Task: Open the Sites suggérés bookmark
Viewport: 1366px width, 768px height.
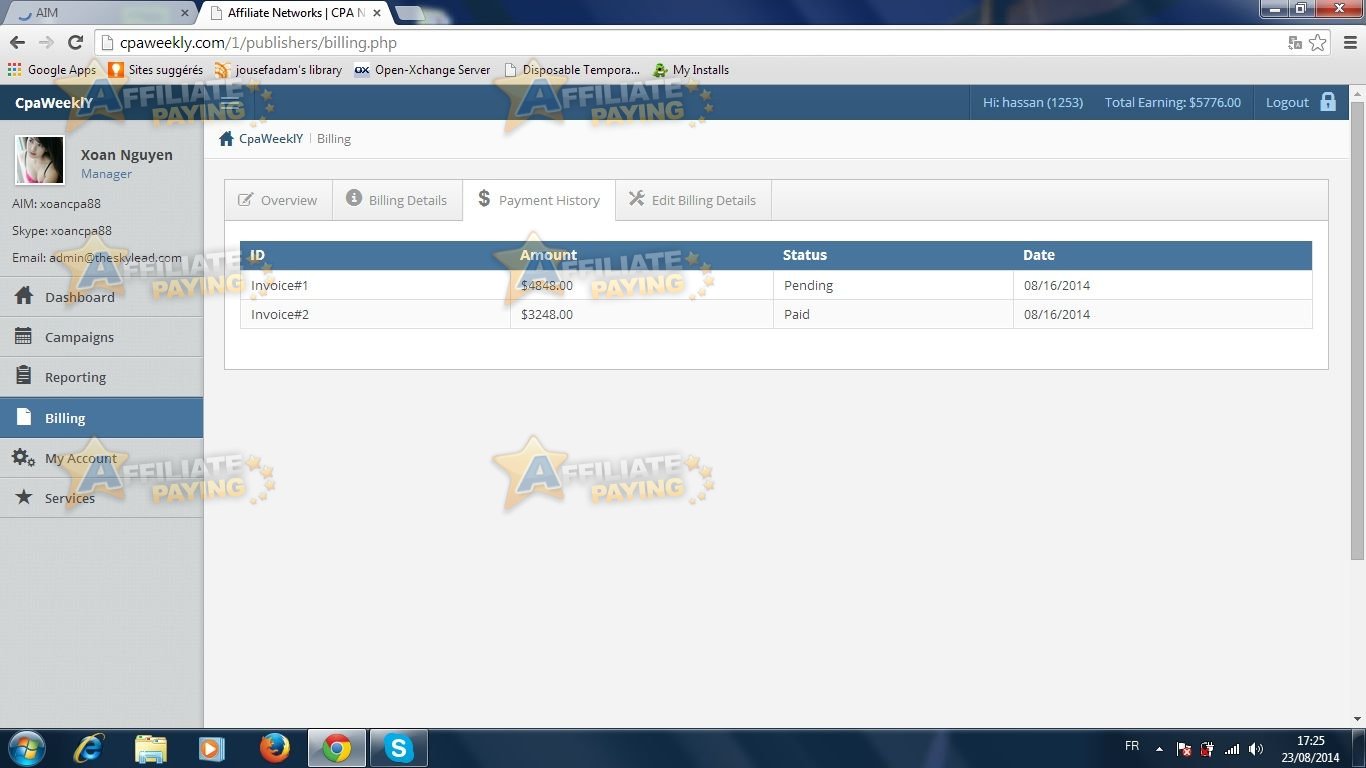Action: click(156, 70)
